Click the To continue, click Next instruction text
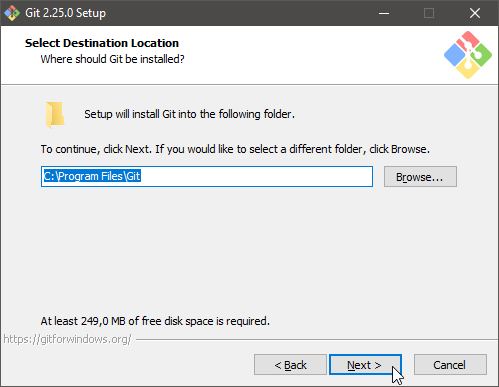This screenshot has width=499, height=387. [x=235, y=149]
